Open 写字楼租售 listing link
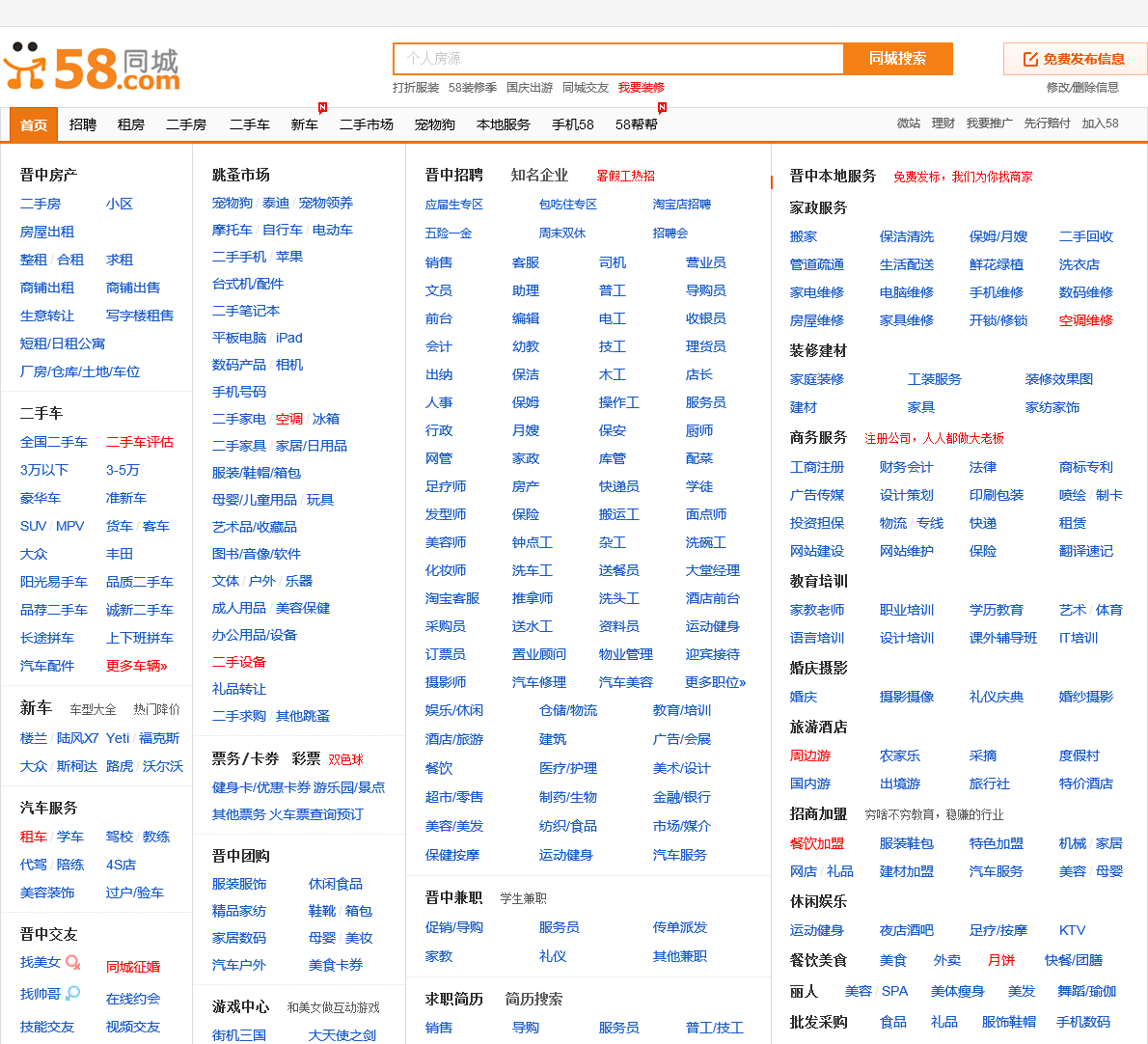The image size is (1148, 1044). pyautogui.click(x=140, y=316)
